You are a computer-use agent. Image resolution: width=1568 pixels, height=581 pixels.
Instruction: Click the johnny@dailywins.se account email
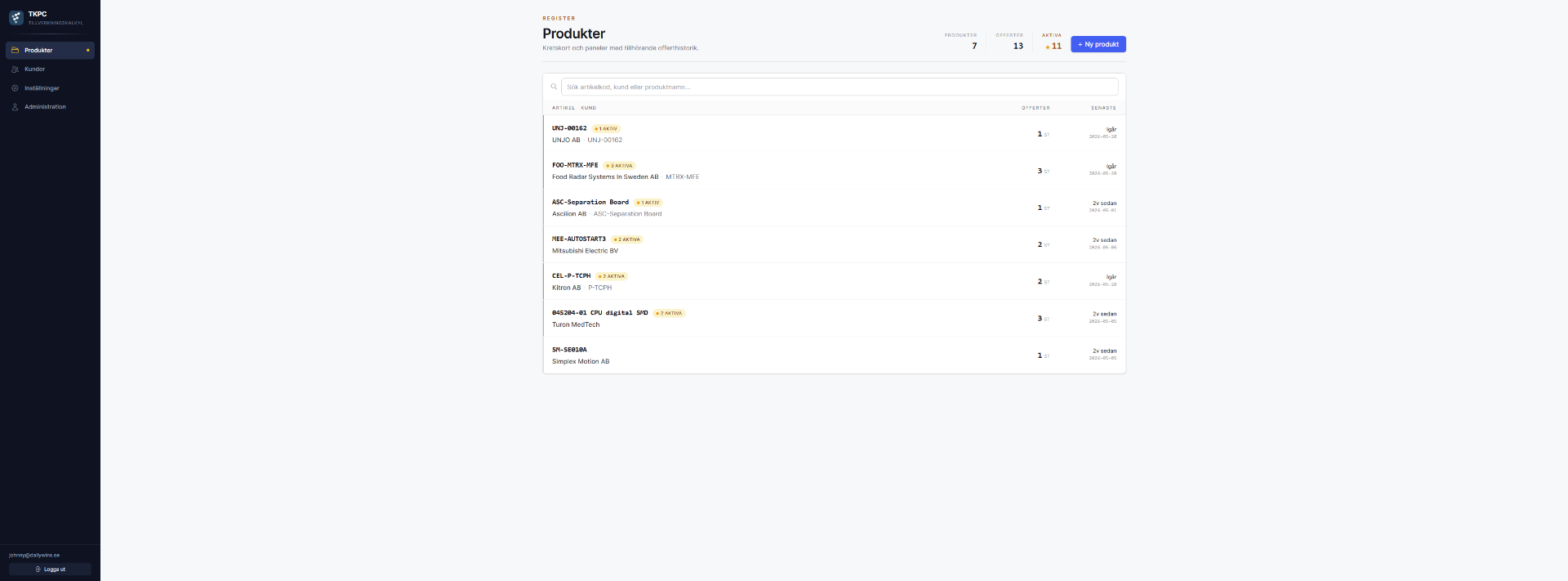tap(34, 555)
